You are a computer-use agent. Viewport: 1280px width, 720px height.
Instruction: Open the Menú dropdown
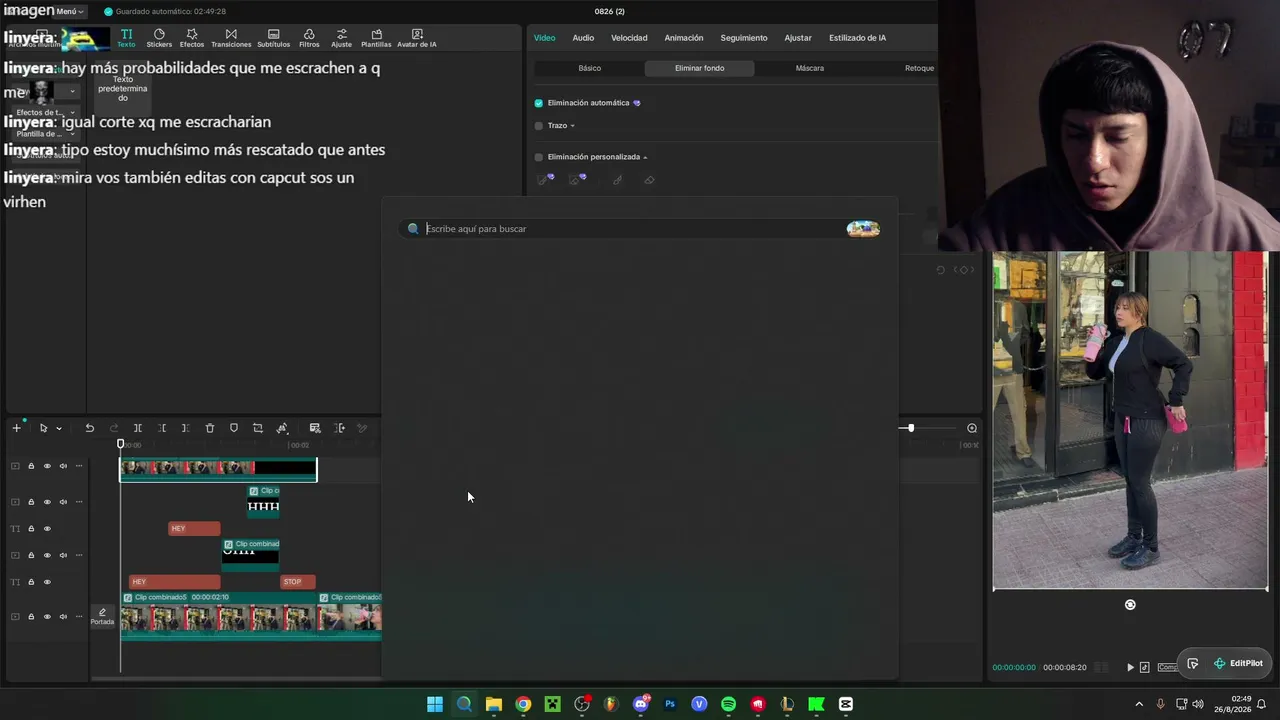pyautogui.click(x=70, y=12)
